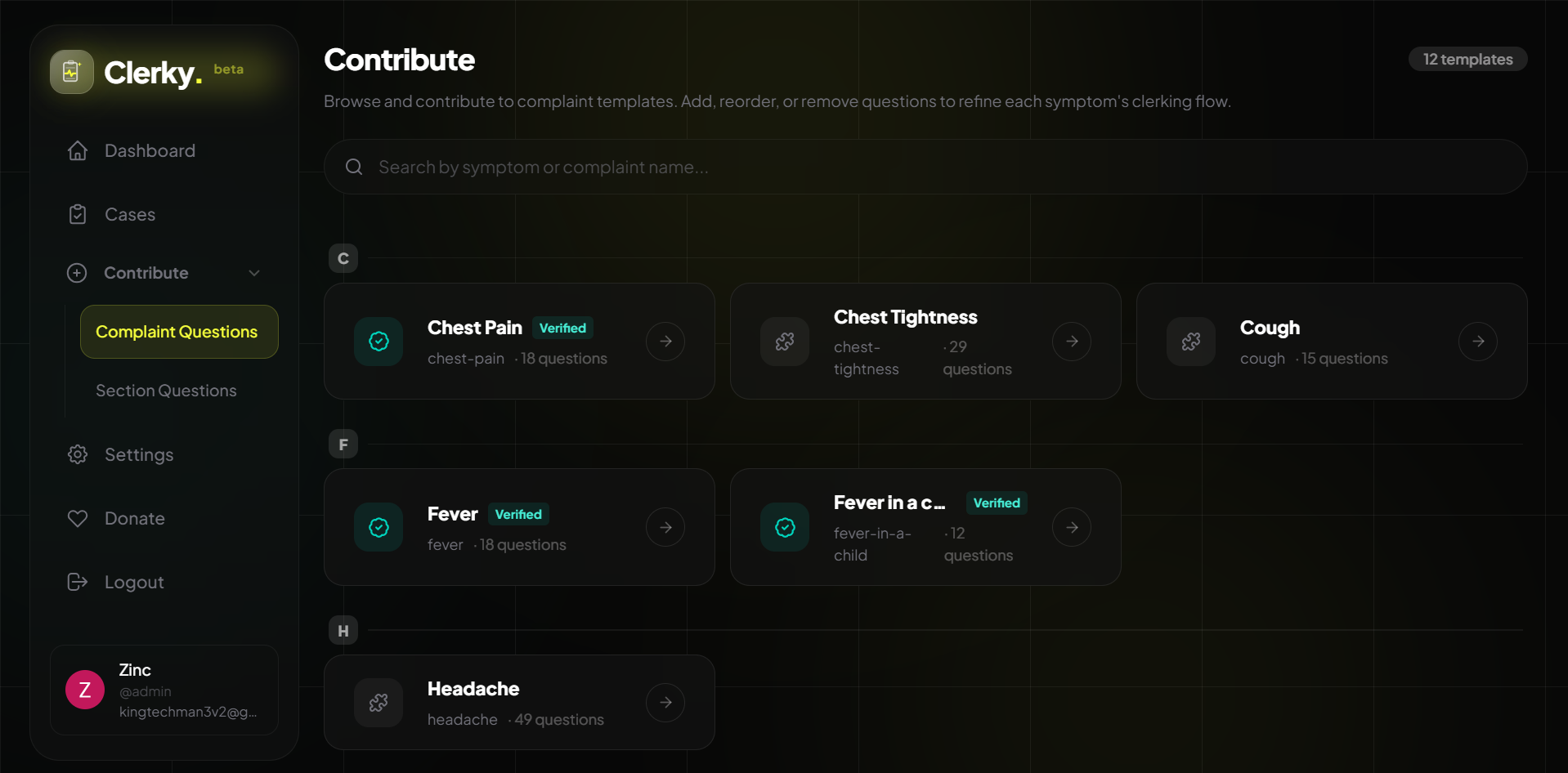
Task: Focus the symptom search field
Action: pyautogui.click(x=925, y=167)
